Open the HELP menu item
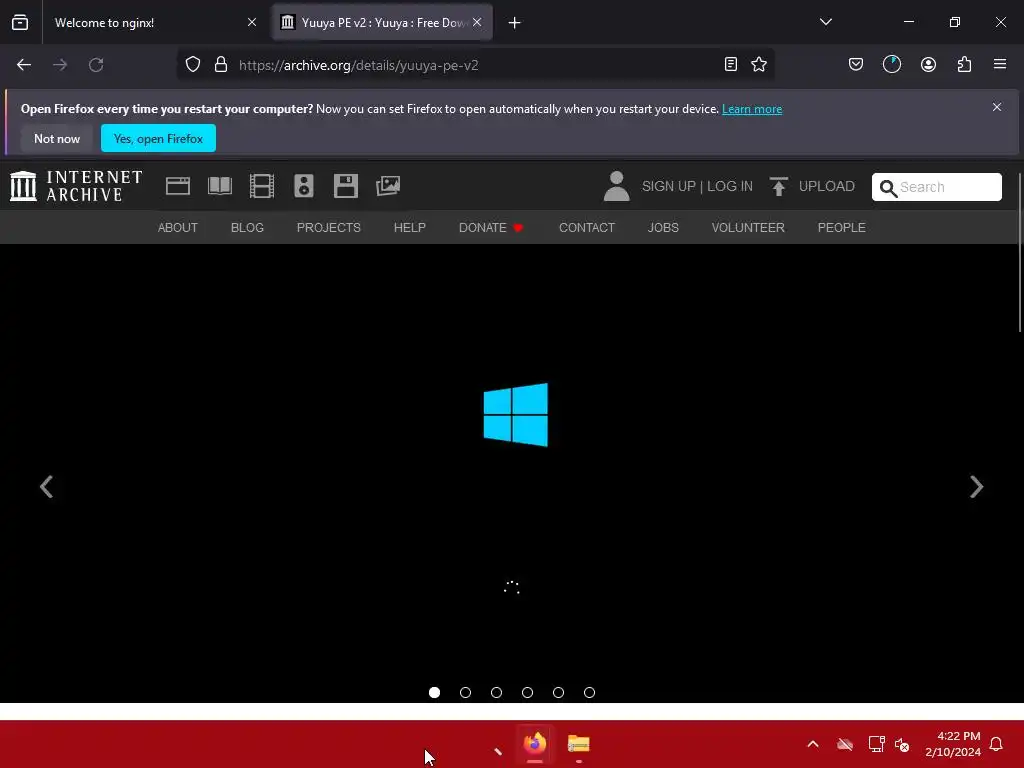The height and width of the screenshot is (768, 1024). (x=409, y=227)
